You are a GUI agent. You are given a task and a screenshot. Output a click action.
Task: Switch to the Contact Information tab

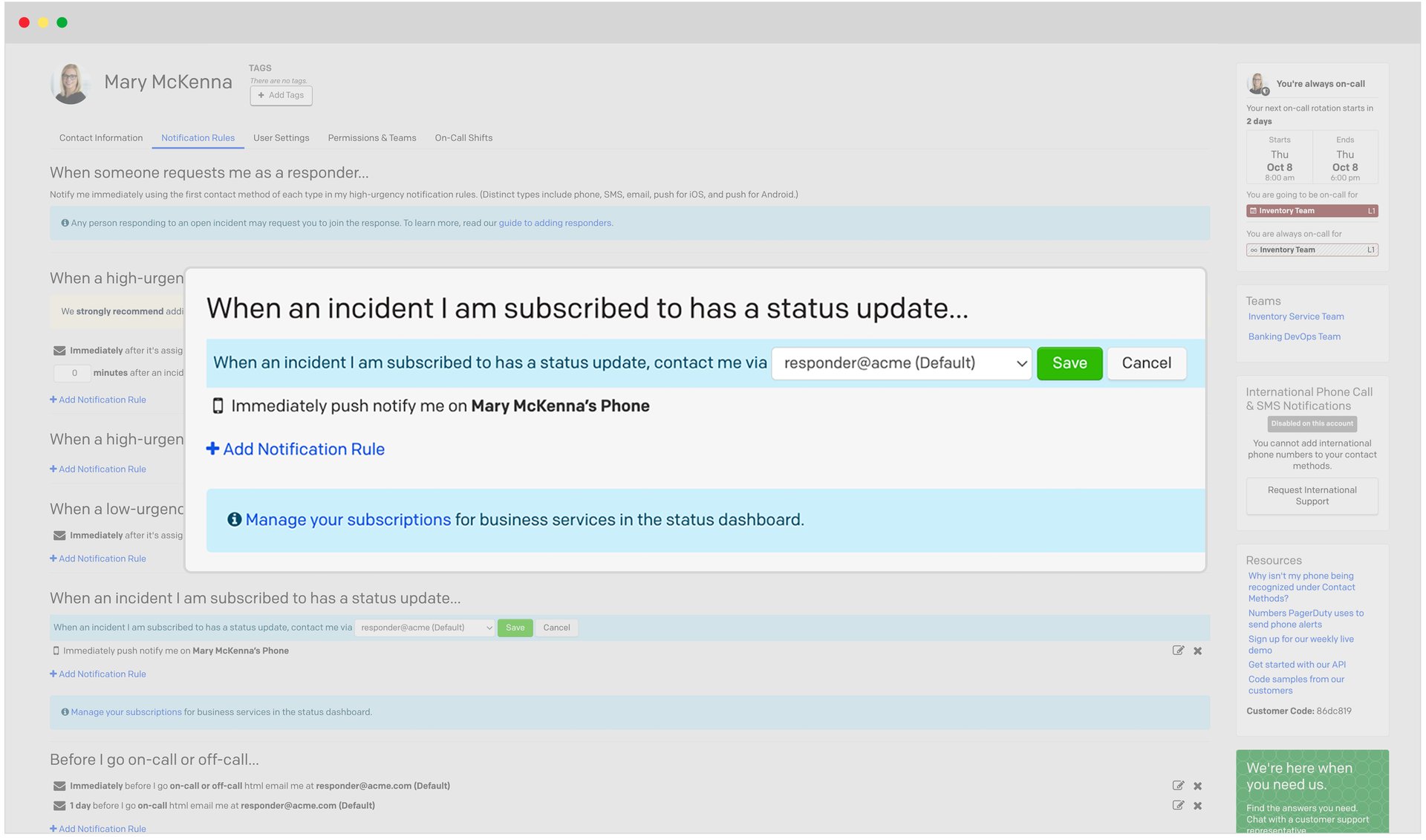click(101, 138)
